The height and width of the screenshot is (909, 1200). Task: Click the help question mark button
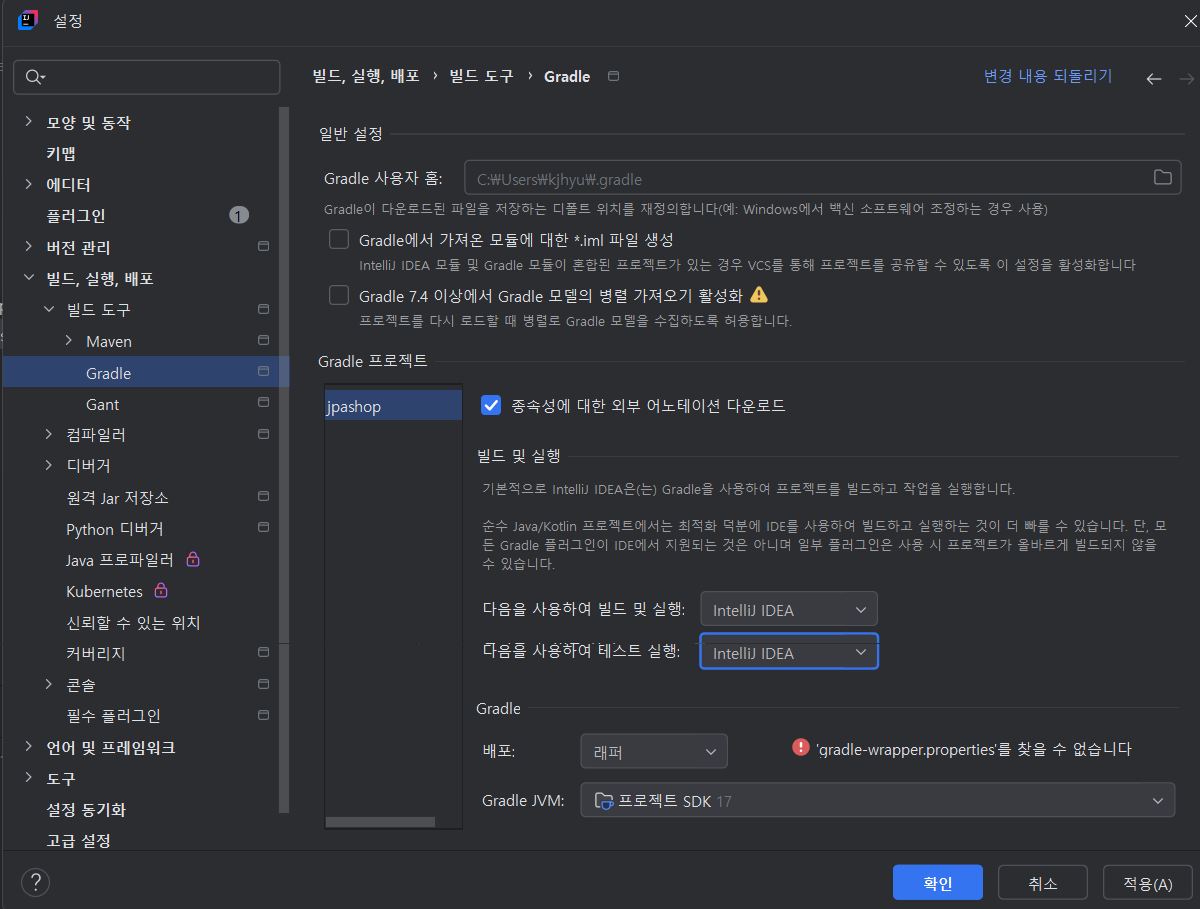point(35,882)
